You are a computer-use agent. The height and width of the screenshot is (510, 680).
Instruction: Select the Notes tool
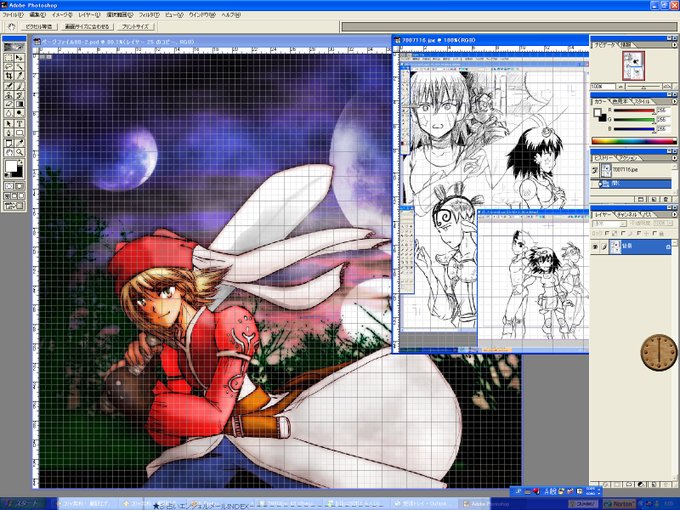pyautogui.click(x=9, y=143)
